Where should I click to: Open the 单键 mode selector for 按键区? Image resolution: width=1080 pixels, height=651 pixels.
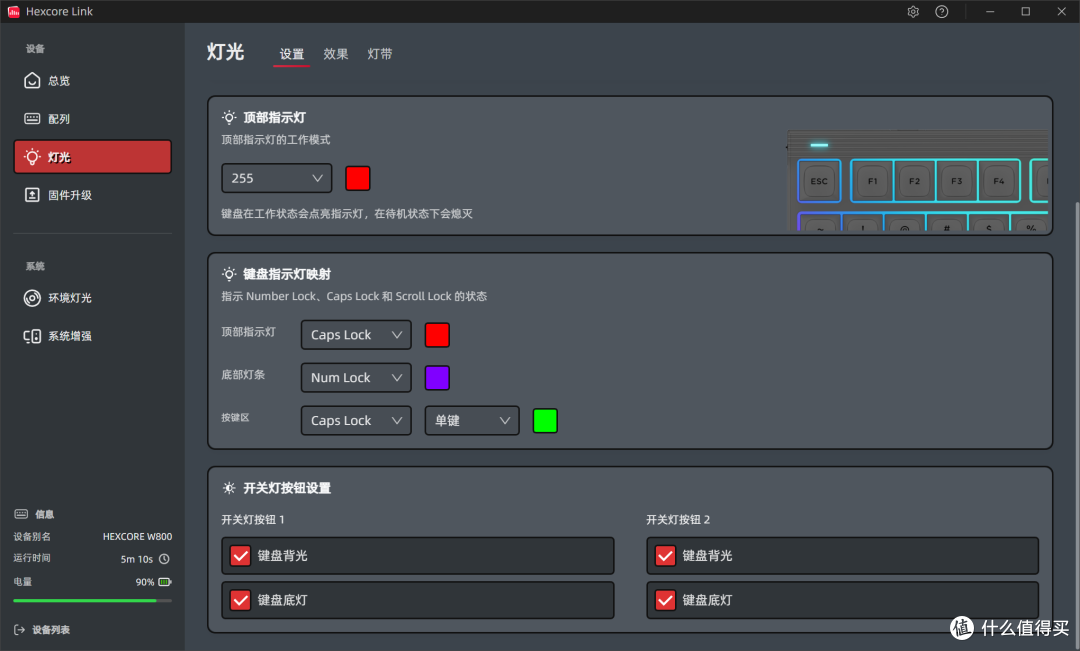(471, 420)
